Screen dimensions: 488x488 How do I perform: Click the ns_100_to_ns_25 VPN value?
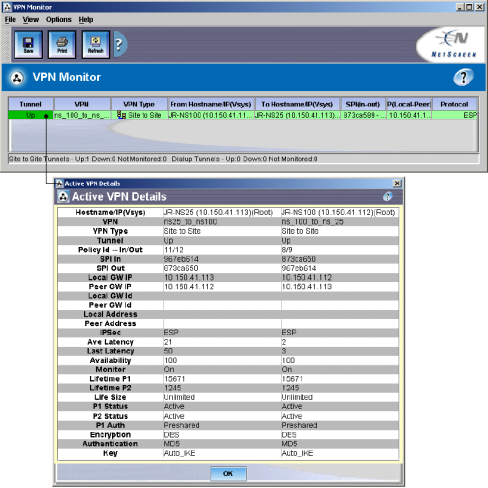(x=313, y=222)
